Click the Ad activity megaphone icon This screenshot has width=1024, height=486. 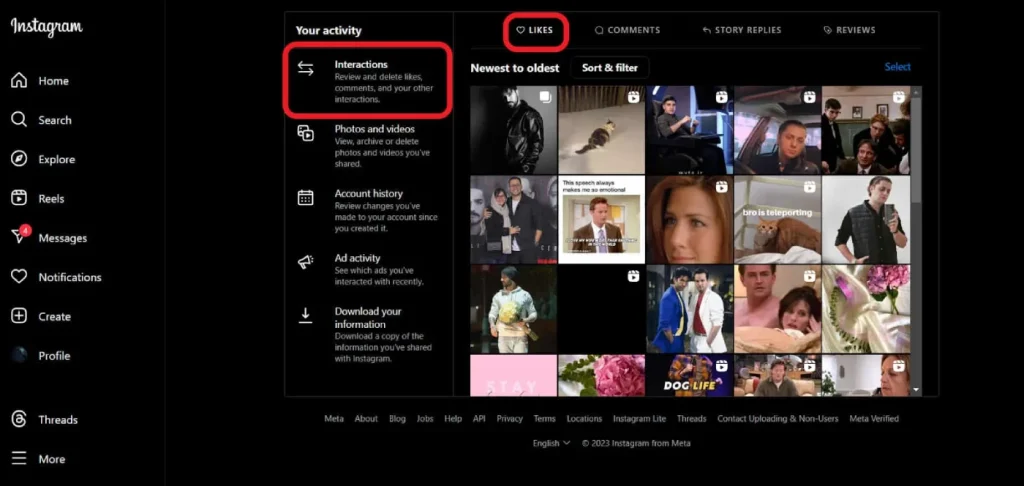[306, 262]
